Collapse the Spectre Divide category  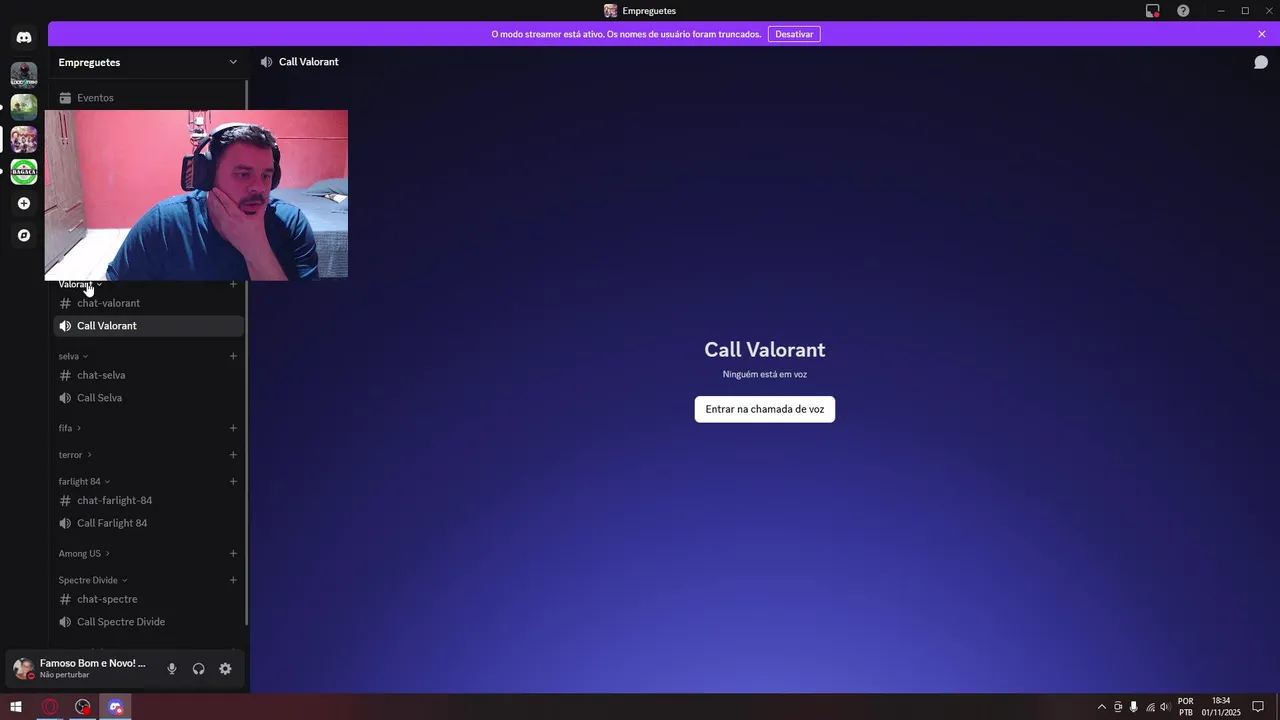click(x=93, y=580)
